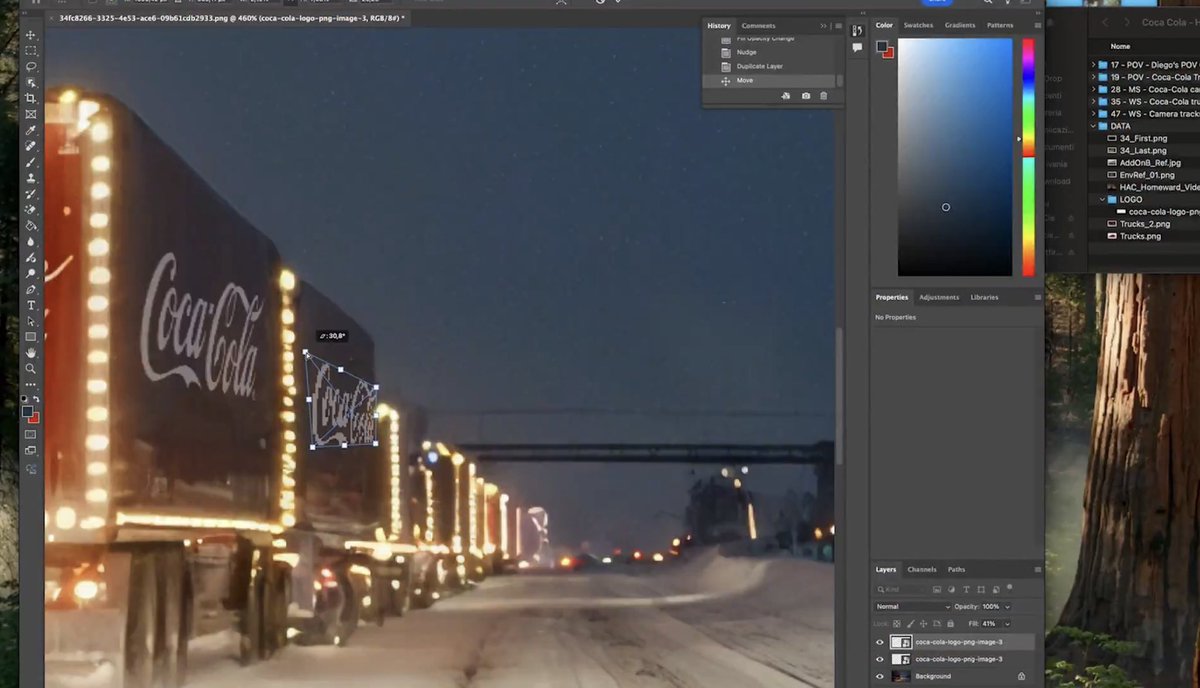The height and width of the screenshot is (688, 1200).
Task: Hide the second coca-cola-logo-png-image-3 layer
Action: pyautogui.click(x=880, y=659)
